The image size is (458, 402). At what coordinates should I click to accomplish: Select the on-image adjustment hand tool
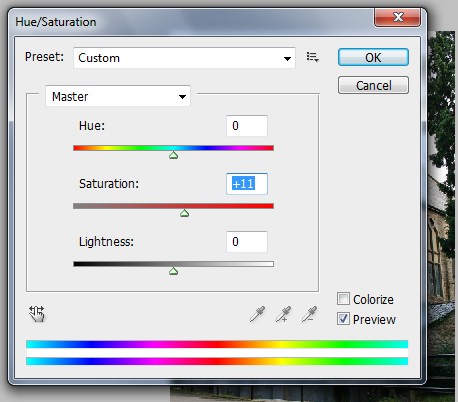click(x=37, y=314)
